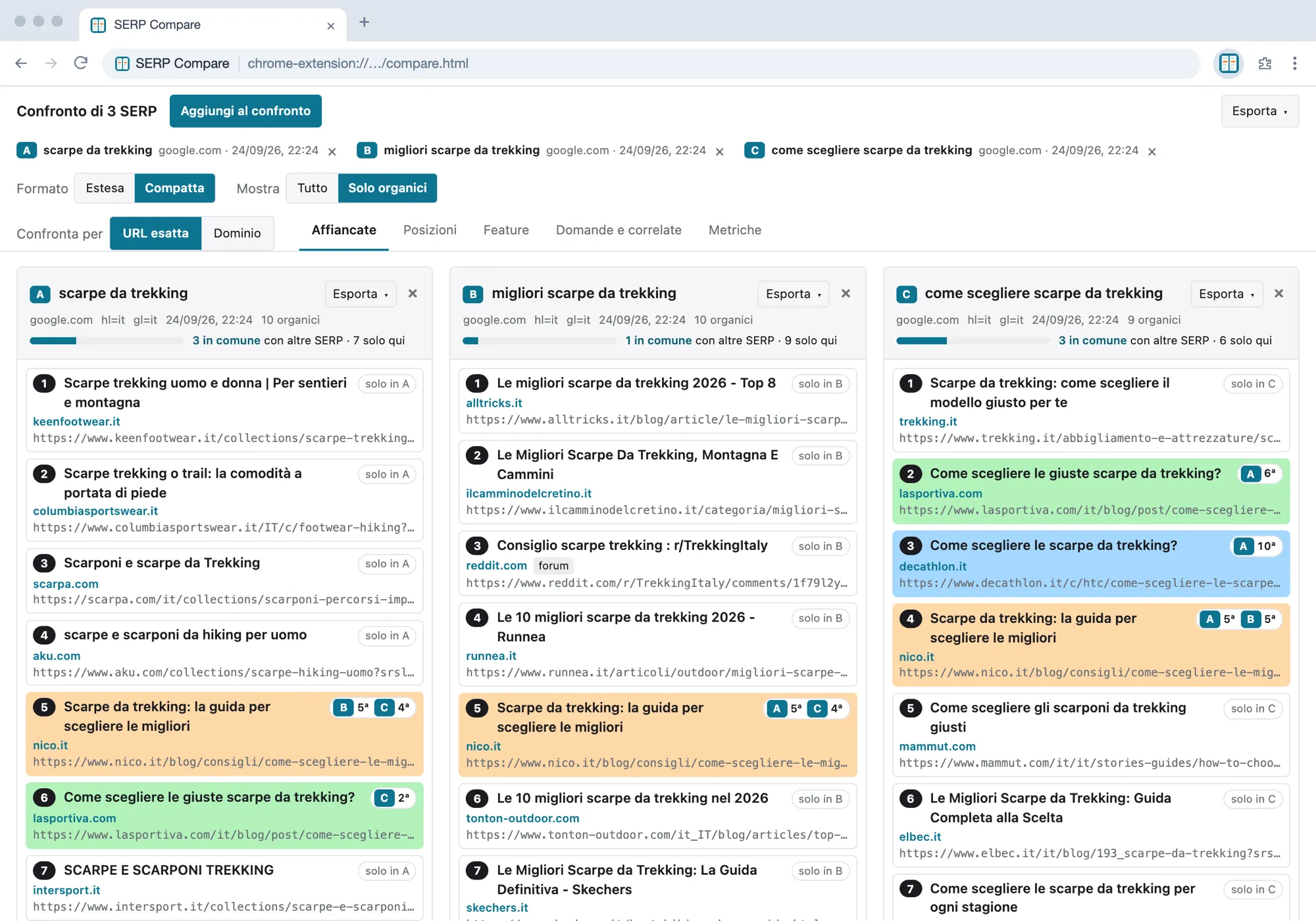
Task: Select the Compatta format
Action: click(x=174, y=188)
